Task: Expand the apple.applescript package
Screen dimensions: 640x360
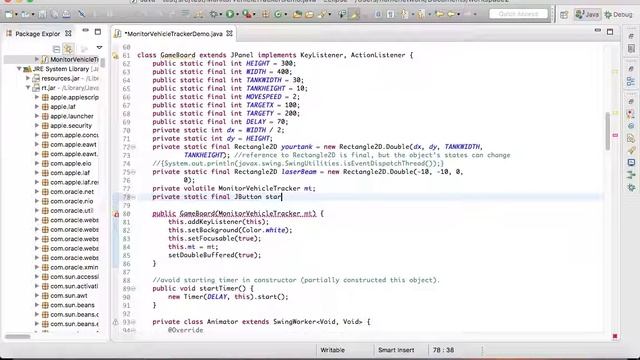Action: [37, 97]
